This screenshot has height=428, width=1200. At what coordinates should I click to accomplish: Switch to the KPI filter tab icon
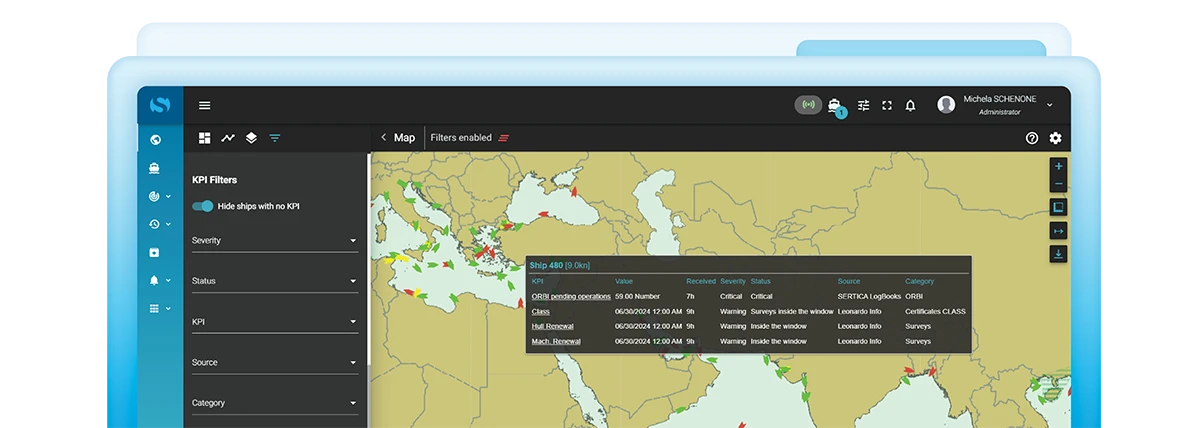(x=275, y=138)
